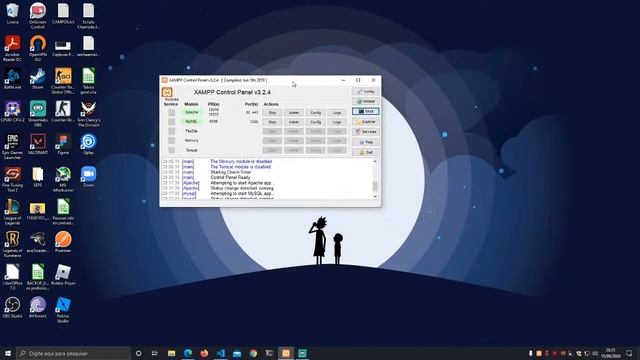
Task: Open the notification center icon
Action: pos(629,353)
